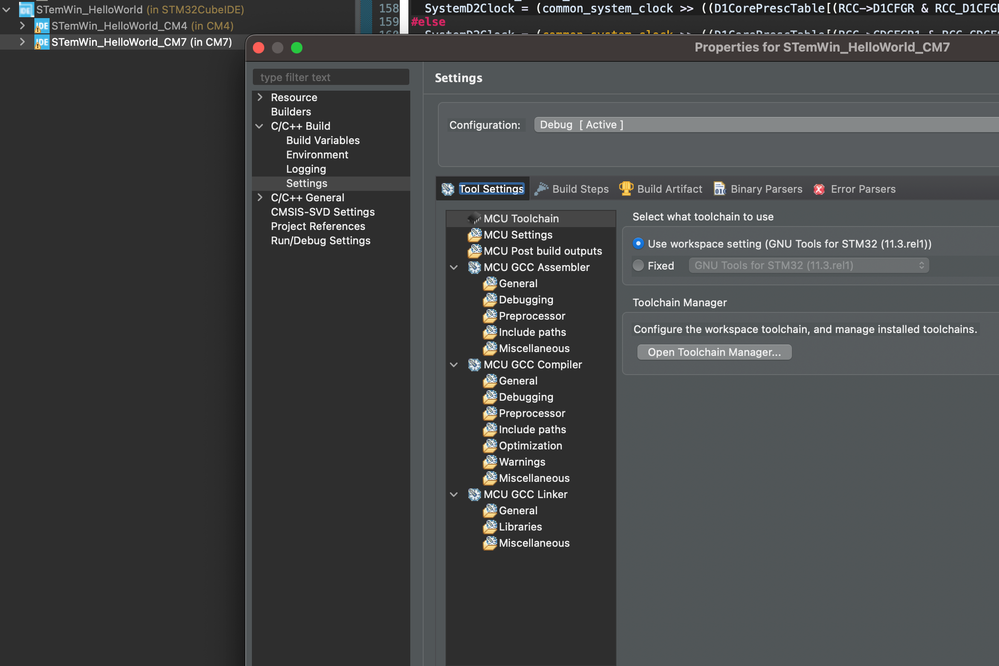
Task: Click the Optimization icon under MCU GCC Compiler
Action: coord(491,445)
